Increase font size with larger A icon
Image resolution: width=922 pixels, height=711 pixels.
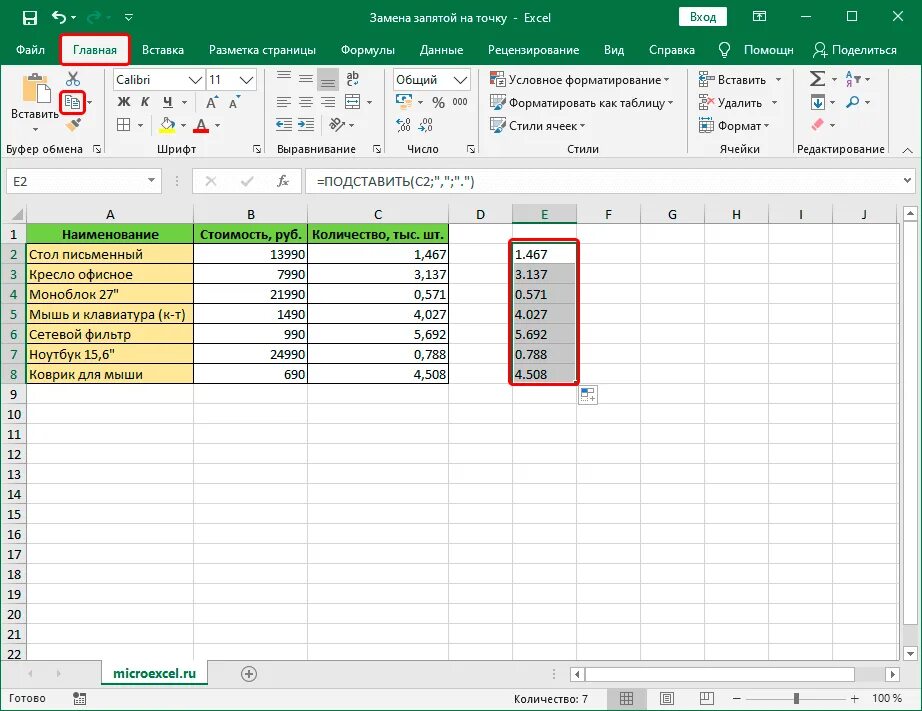coord(212,103)
